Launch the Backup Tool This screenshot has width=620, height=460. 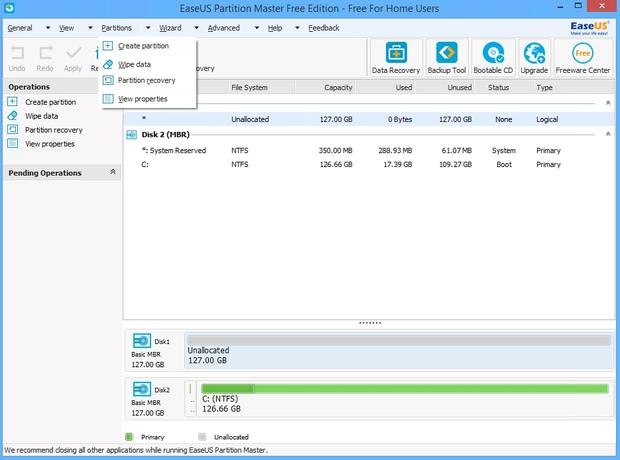[446, 58]
